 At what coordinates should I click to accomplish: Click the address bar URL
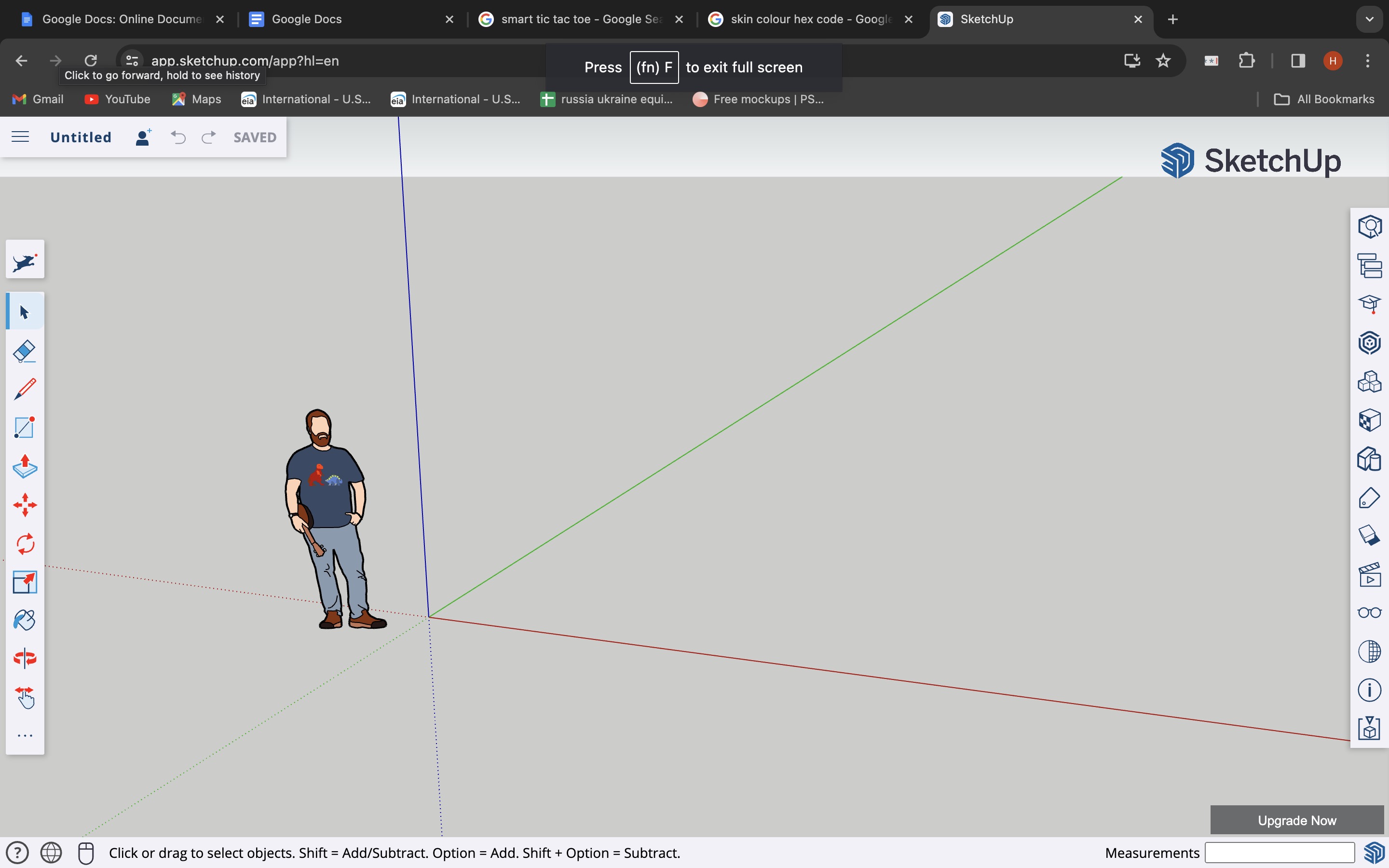[x=245, y=61]
